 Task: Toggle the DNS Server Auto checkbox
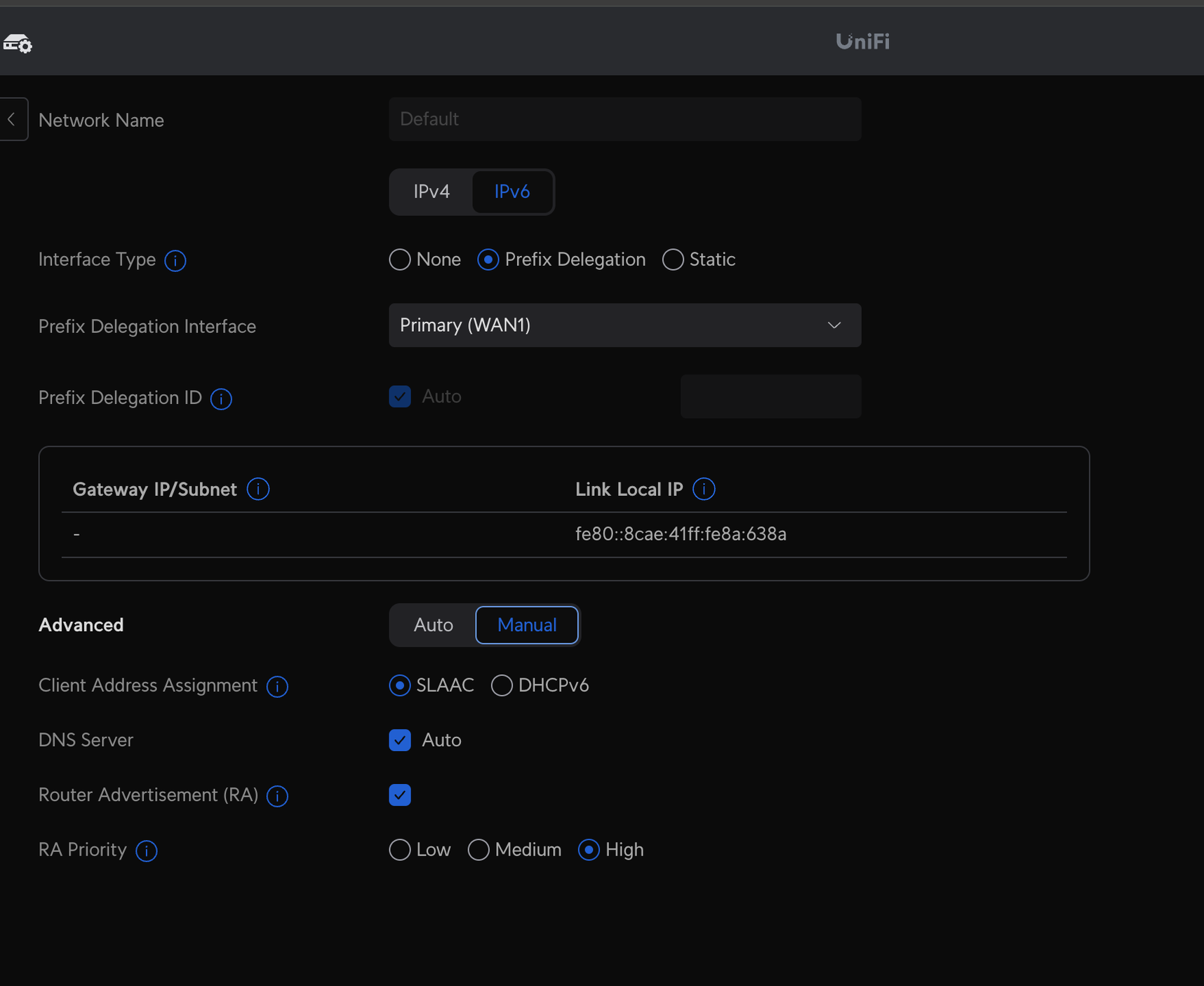coord(400,741)
